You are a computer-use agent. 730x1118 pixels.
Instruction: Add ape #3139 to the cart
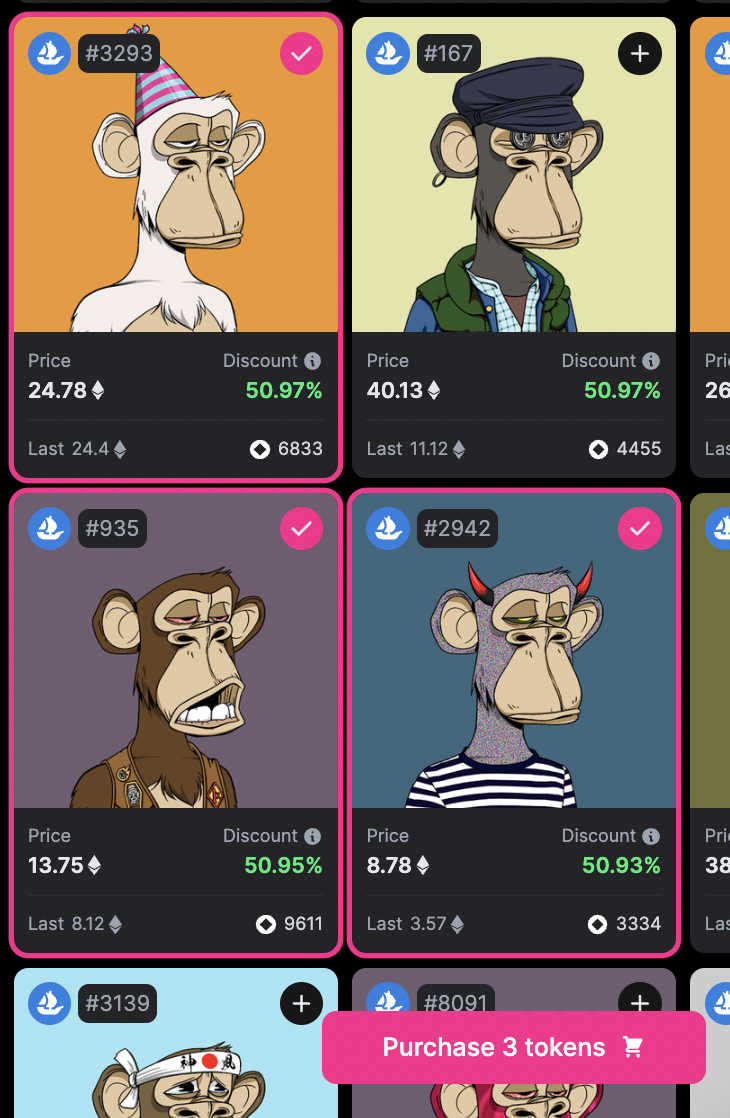(302, 1003)
